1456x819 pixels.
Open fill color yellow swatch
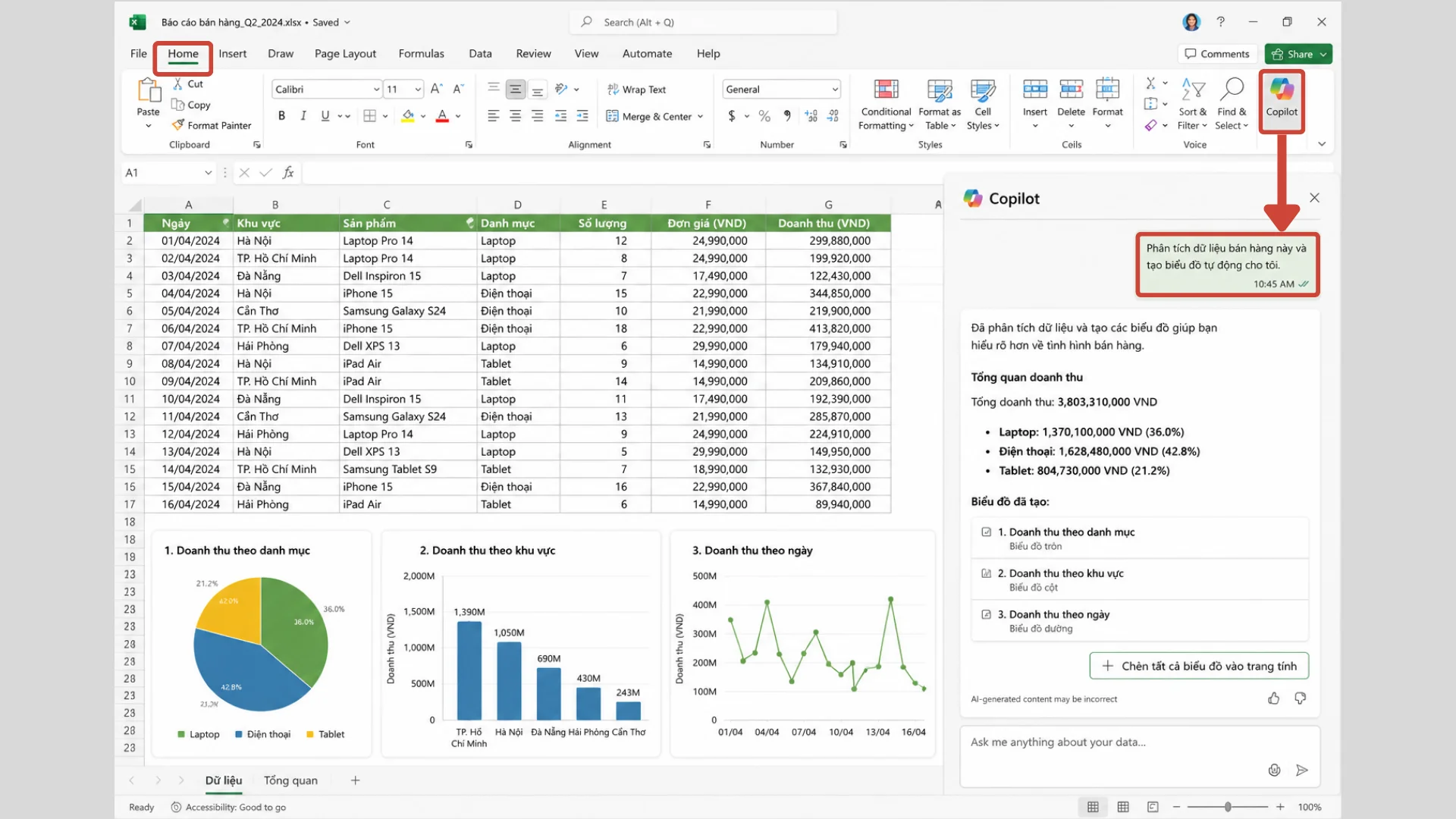[x=408, y=116]
